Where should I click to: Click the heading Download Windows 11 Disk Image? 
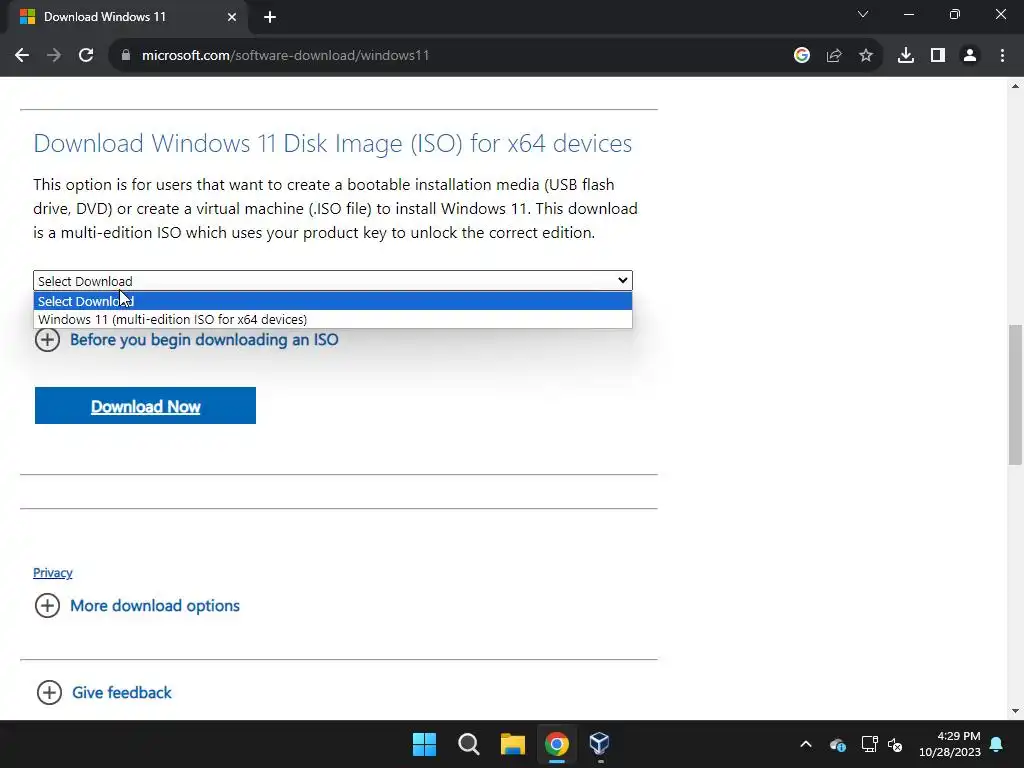332,143
